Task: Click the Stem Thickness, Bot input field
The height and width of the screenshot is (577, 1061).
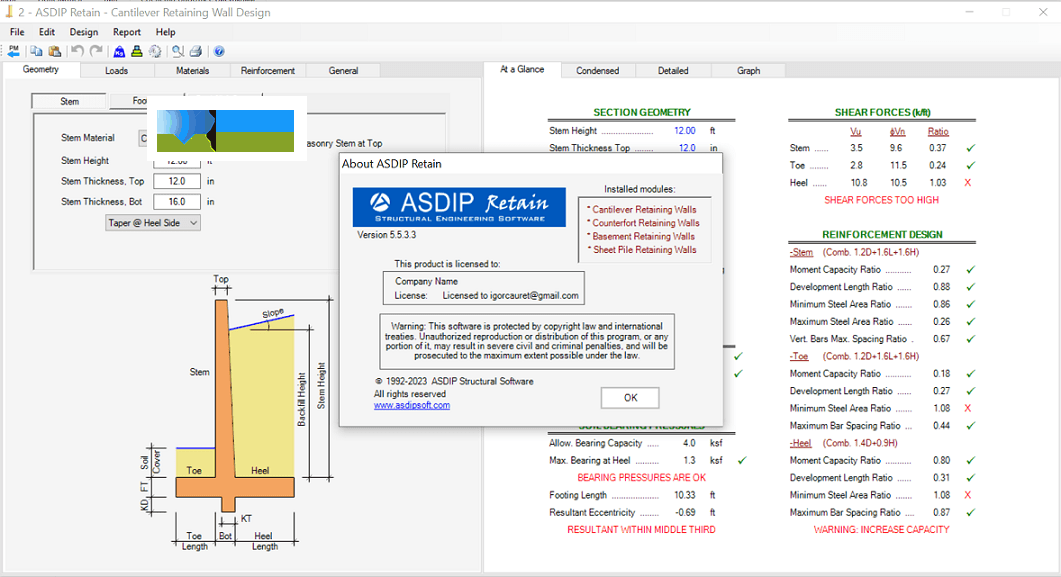Action: (x=177, y=201)
